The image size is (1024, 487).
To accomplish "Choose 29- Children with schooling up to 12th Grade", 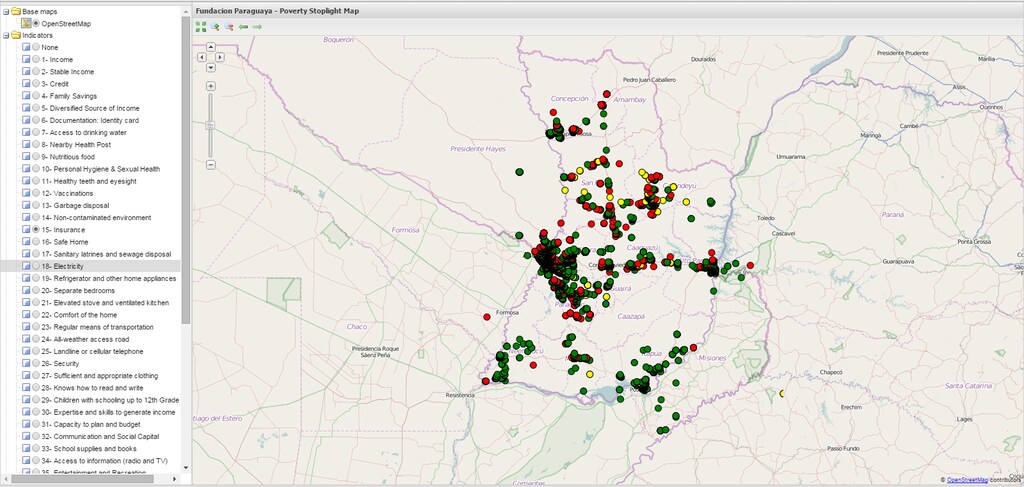I will [x=110, y=400].
